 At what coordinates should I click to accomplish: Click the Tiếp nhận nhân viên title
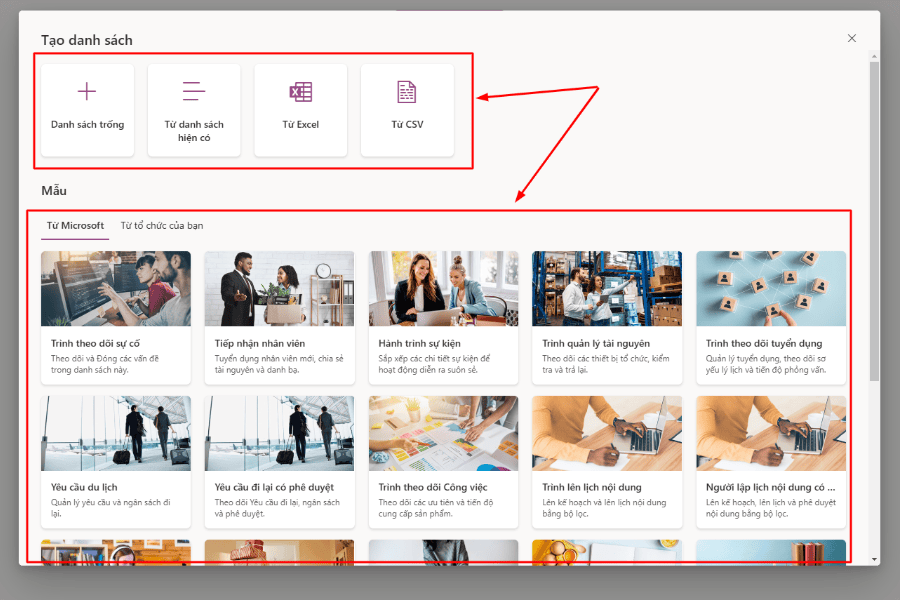click(260, 343)
